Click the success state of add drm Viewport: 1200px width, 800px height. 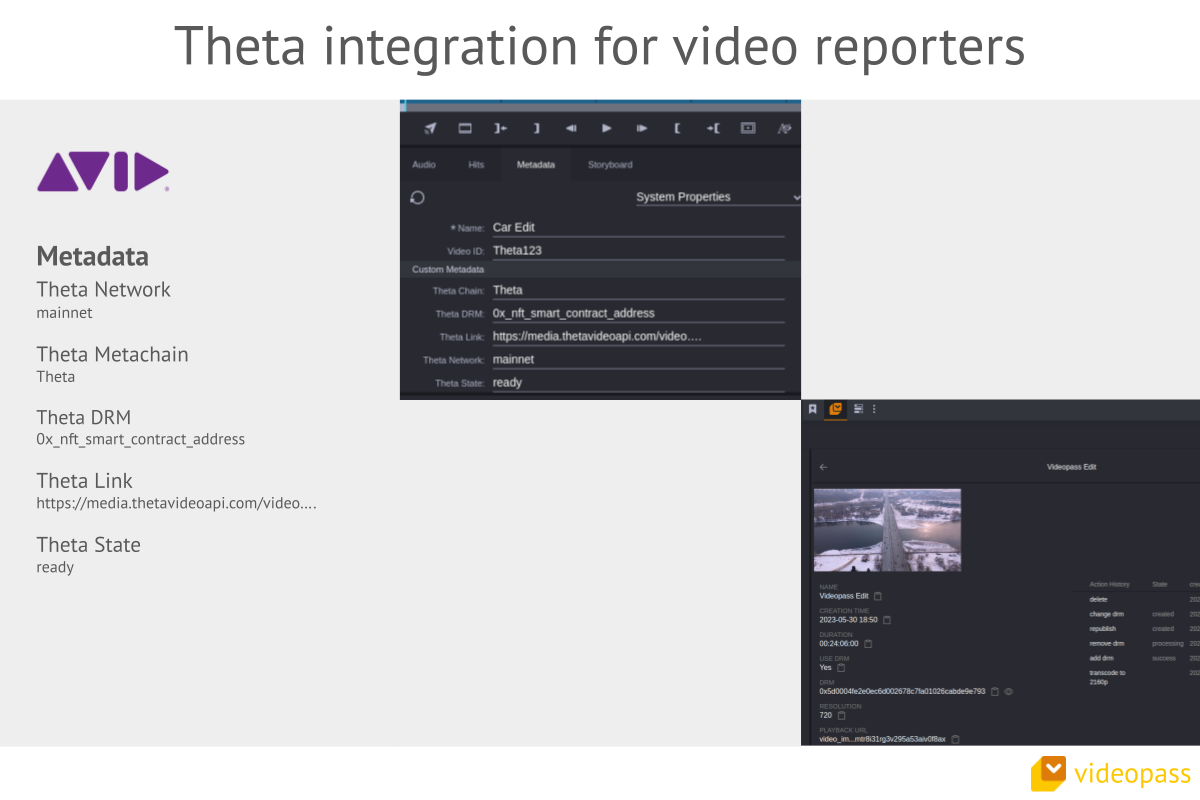[x=1163, y=658]
